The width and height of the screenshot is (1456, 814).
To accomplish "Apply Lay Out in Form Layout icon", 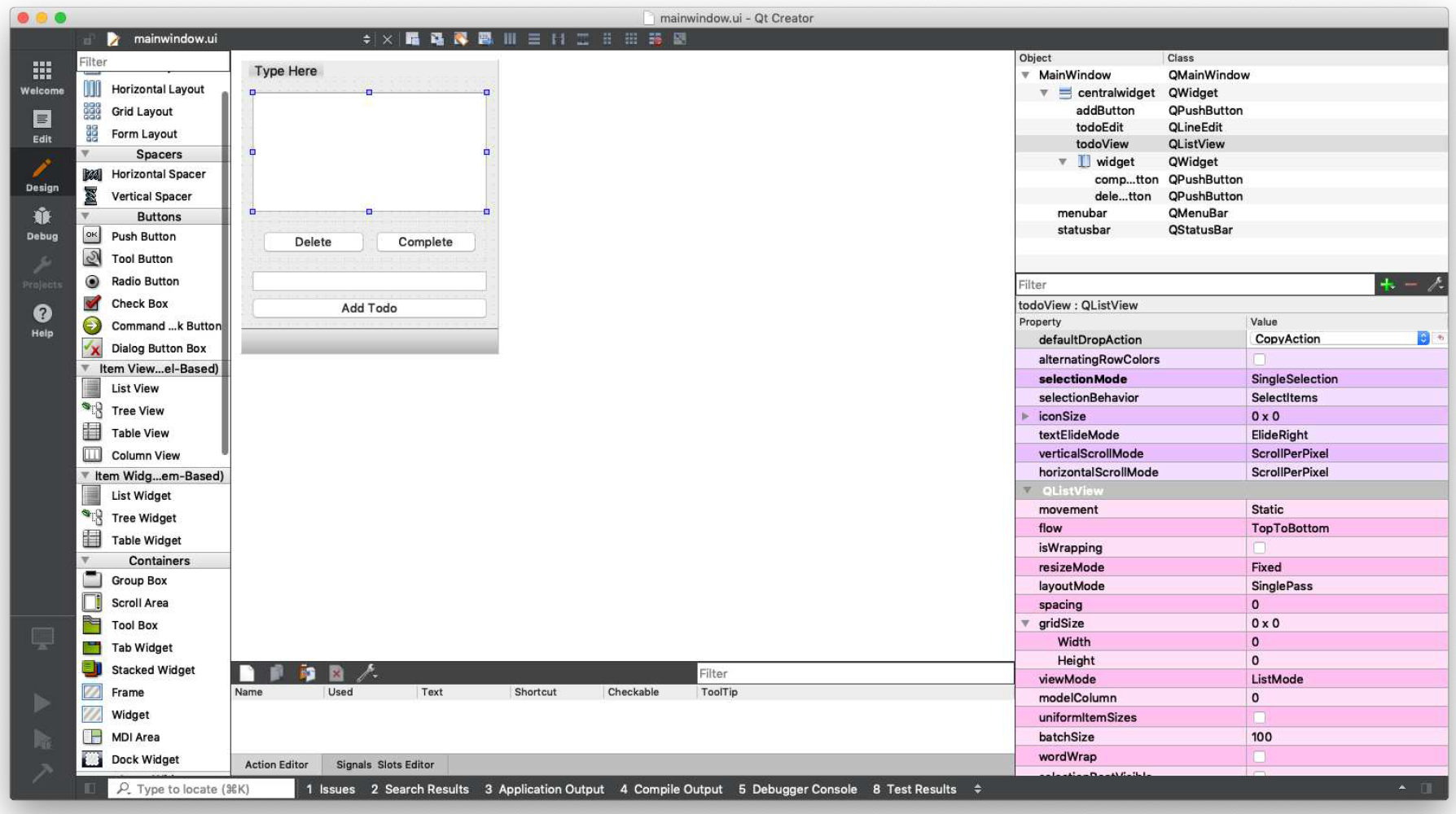I will point(607,39).
